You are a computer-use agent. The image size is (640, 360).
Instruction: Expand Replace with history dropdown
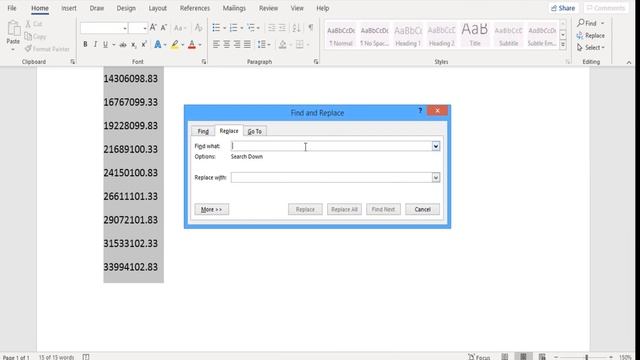coord(436,178)
